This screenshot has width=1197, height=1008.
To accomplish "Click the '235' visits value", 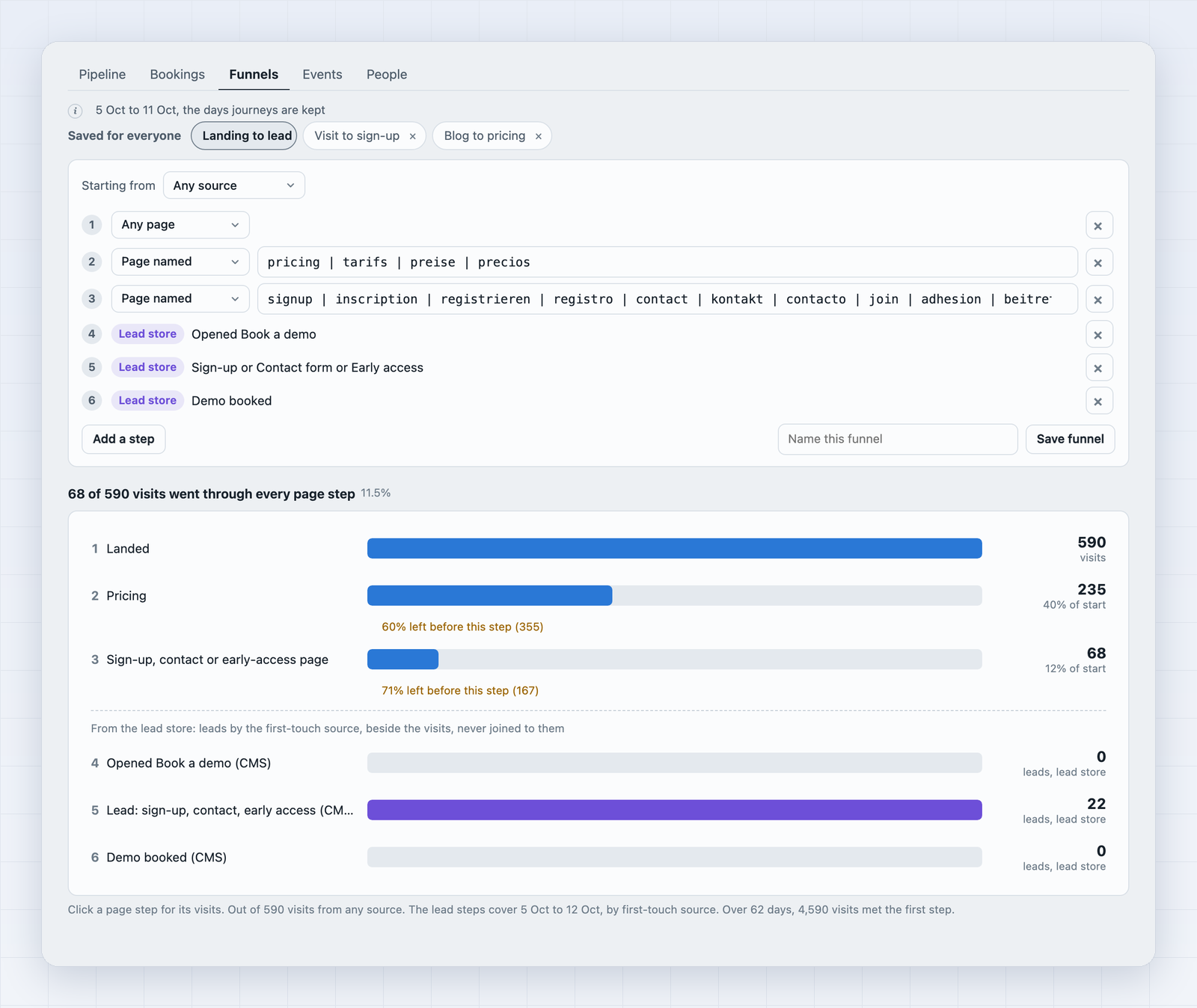I will tap(1092, 589).
